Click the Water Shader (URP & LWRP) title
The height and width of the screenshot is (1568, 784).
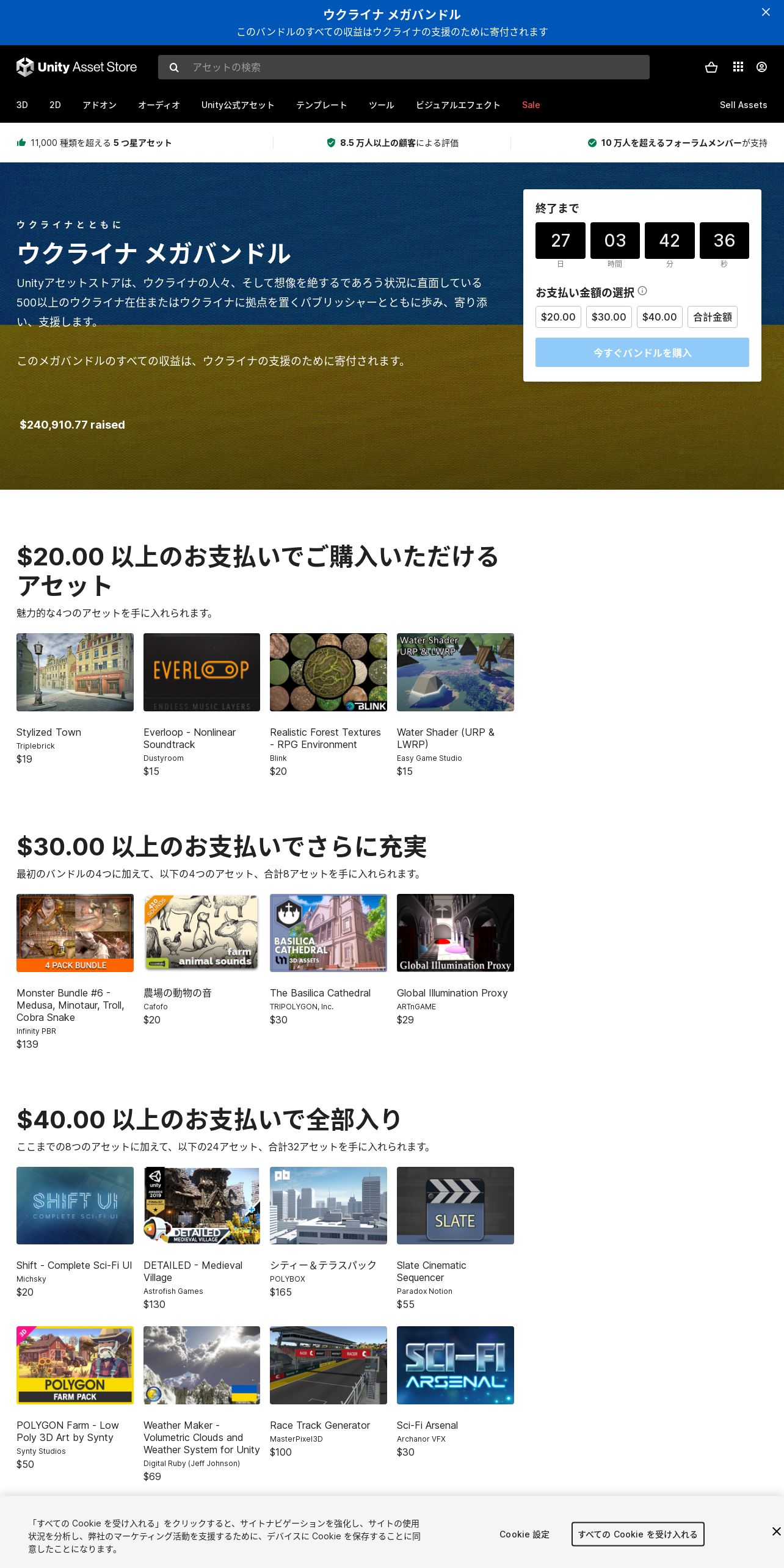click(446, 738)
